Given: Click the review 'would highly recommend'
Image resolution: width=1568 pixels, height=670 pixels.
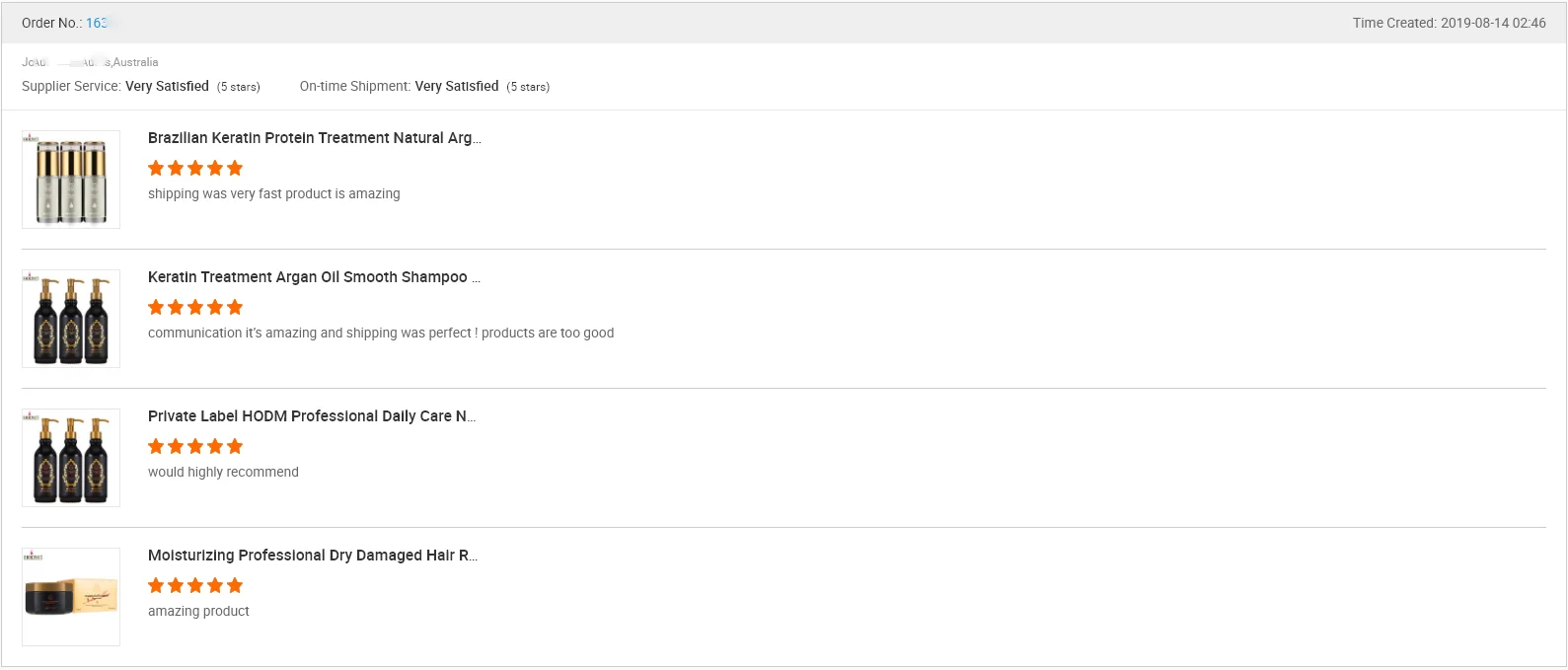Looking at the screenshot, I should pos(223,472).
